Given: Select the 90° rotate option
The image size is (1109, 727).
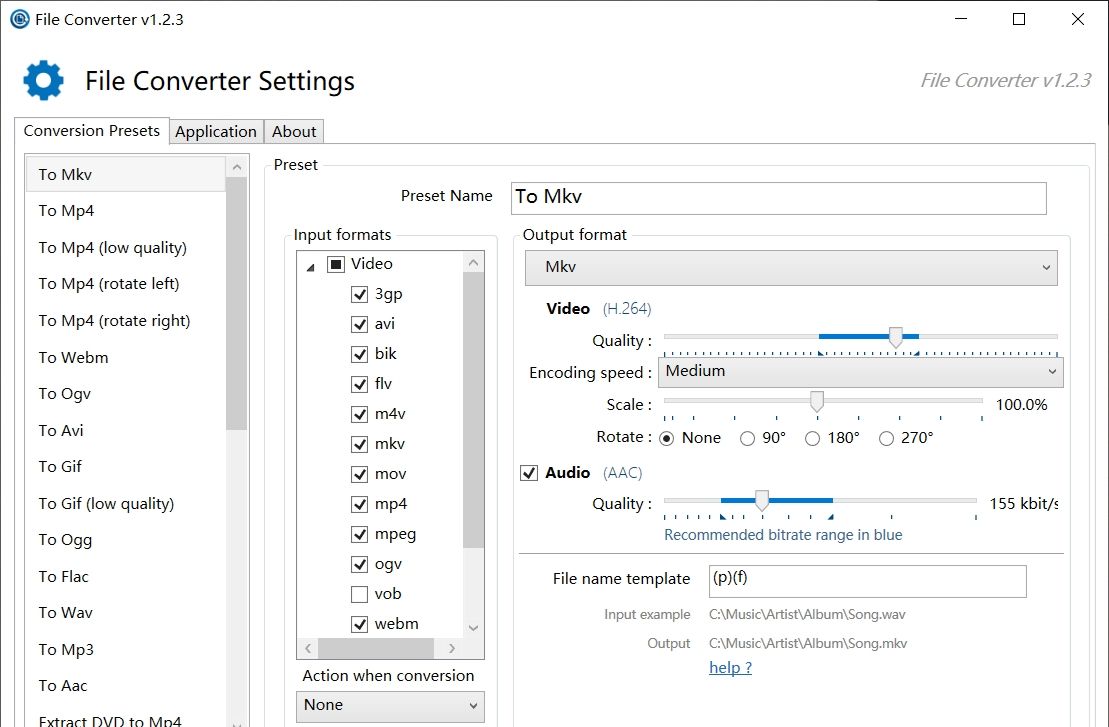Looking at the screenshot, I should 747,438.
